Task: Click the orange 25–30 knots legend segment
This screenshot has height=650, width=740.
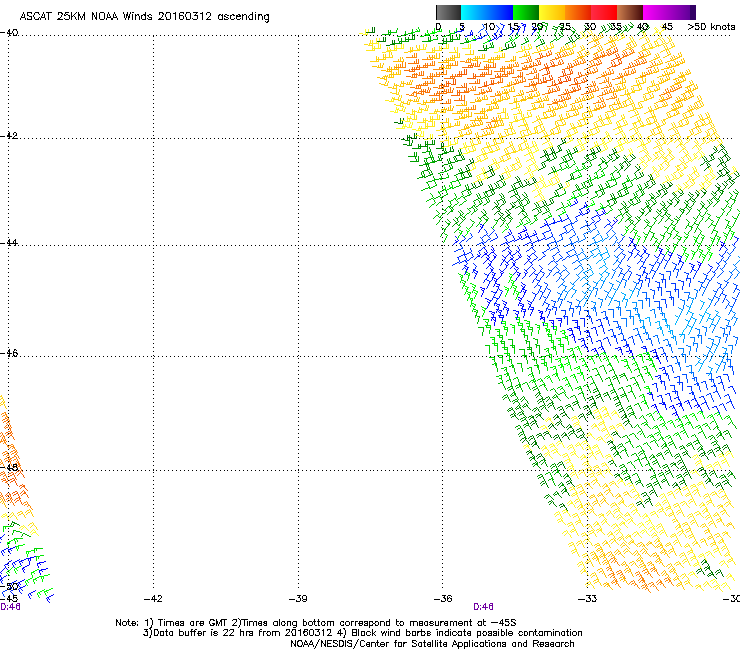Action: [578, 12]
